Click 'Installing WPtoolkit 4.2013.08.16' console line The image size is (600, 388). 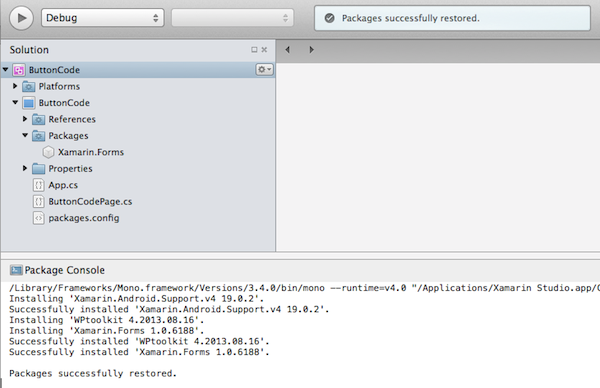pos(107,320)
